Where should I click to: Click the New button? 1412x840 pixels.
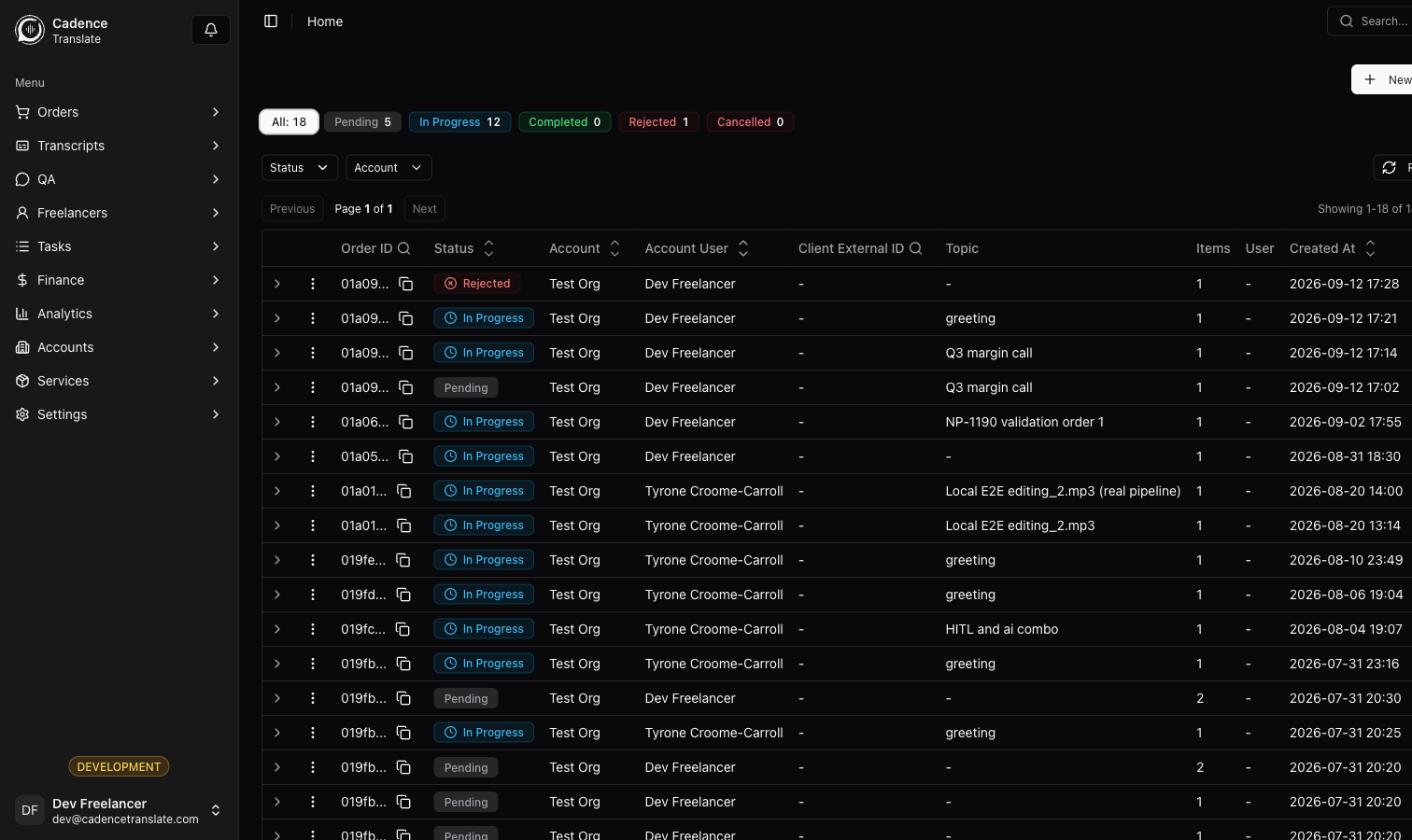[x=1383, y=79]
